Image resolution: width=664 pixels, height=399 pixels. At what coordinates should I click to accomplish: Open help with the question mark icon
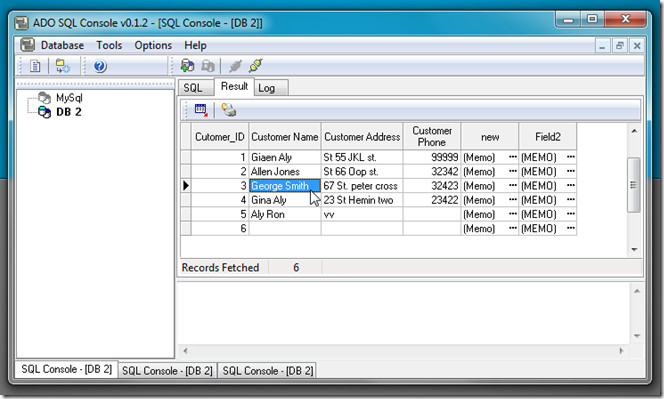[x=100, y=66]
